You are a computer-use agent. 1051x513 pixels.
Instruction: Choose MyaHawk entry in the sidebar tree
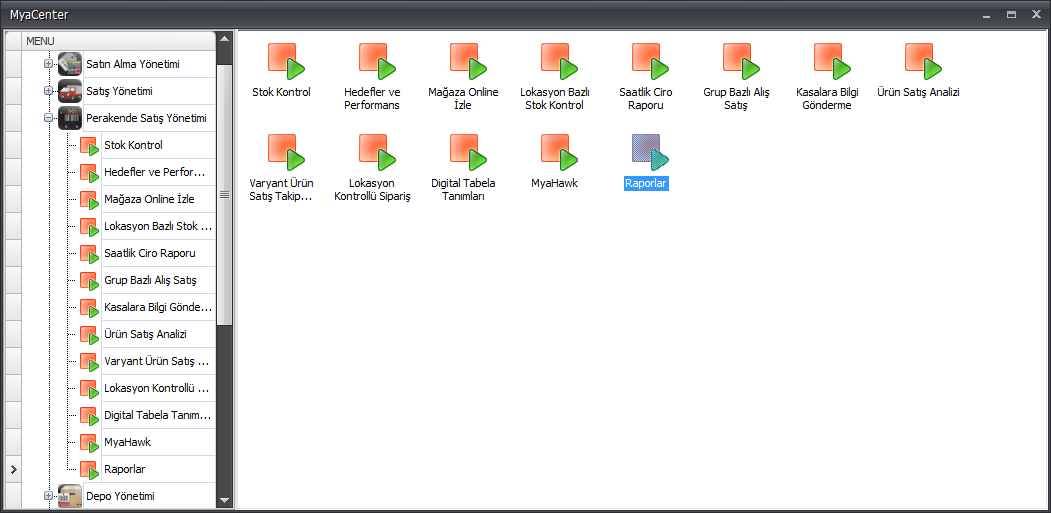pyautogui.click(x=127, y=442)
